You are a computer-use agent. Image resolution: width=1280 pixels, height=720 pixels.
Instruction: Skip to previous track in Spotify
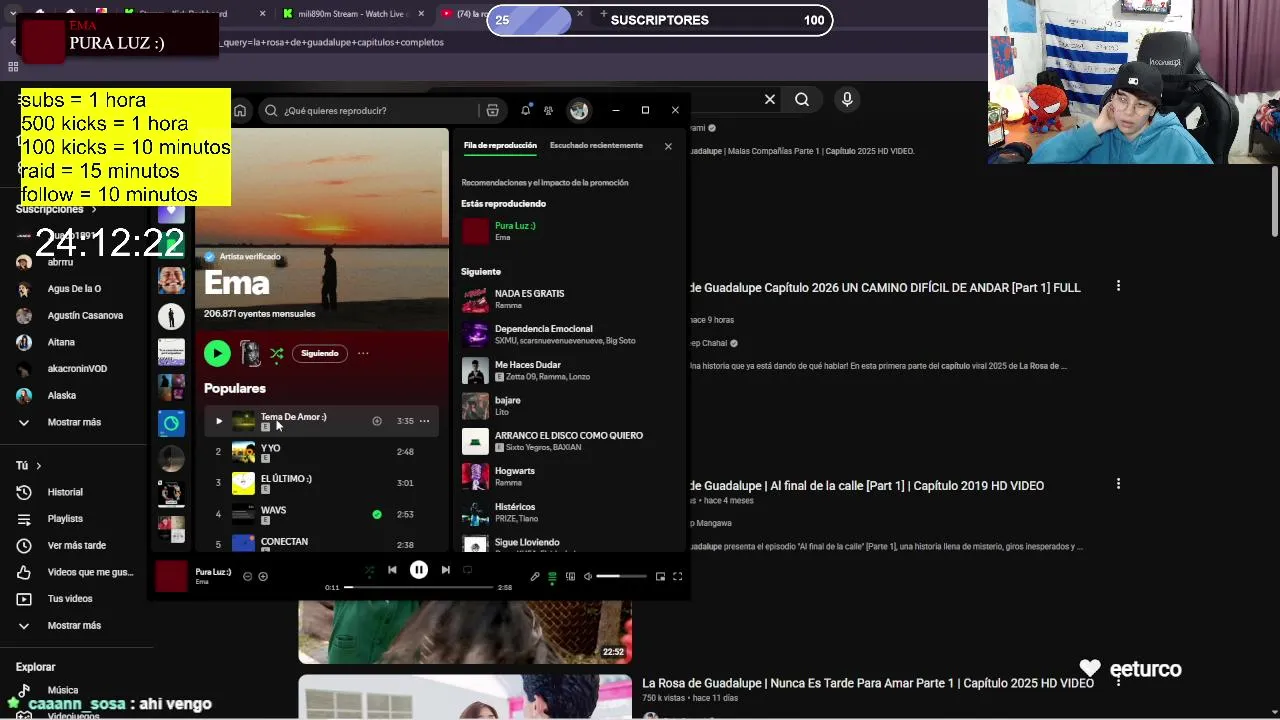pyautogui.click(x=392, y=570)
